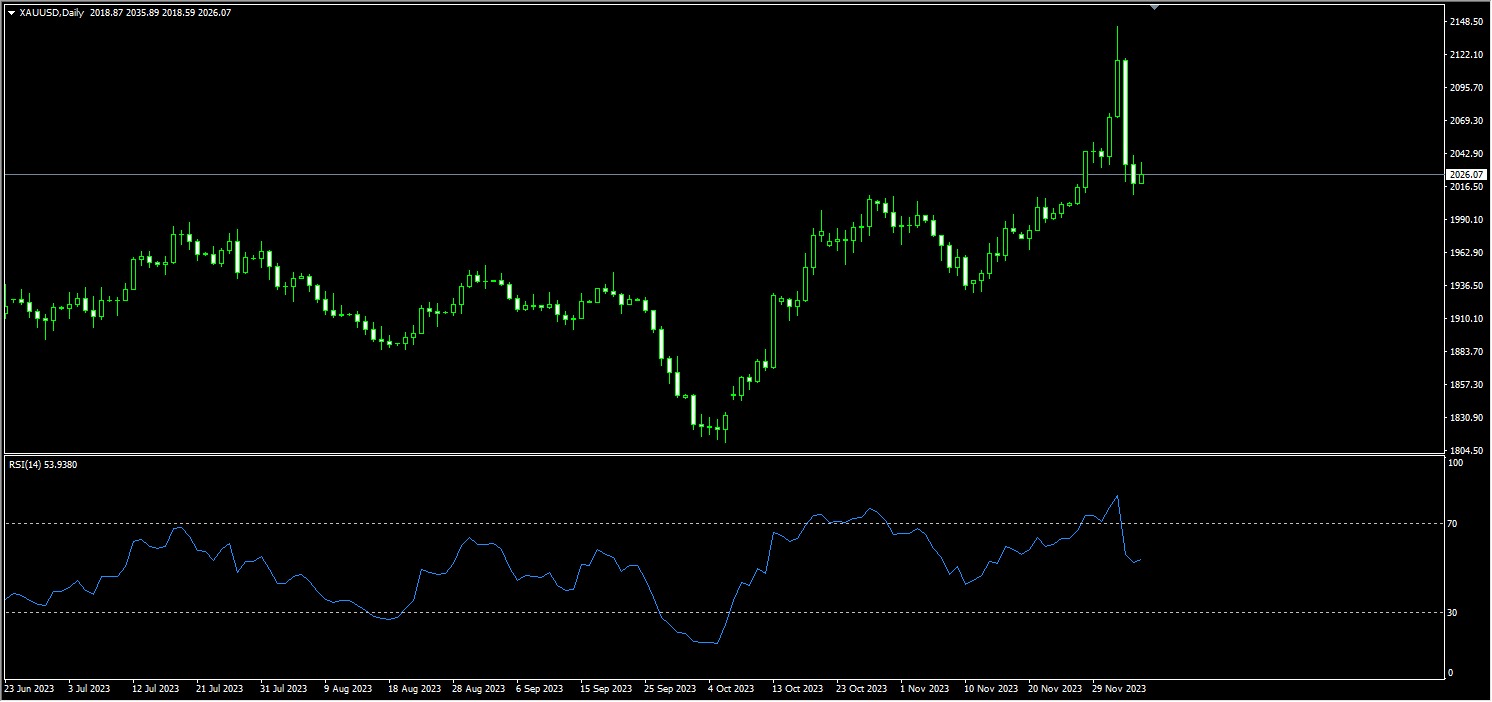This screenshot has height=702, width=1492.
Task: Click the RSI(14) 53.9380 indicator label
Action: pyautogui.click(x=42, y=465)
